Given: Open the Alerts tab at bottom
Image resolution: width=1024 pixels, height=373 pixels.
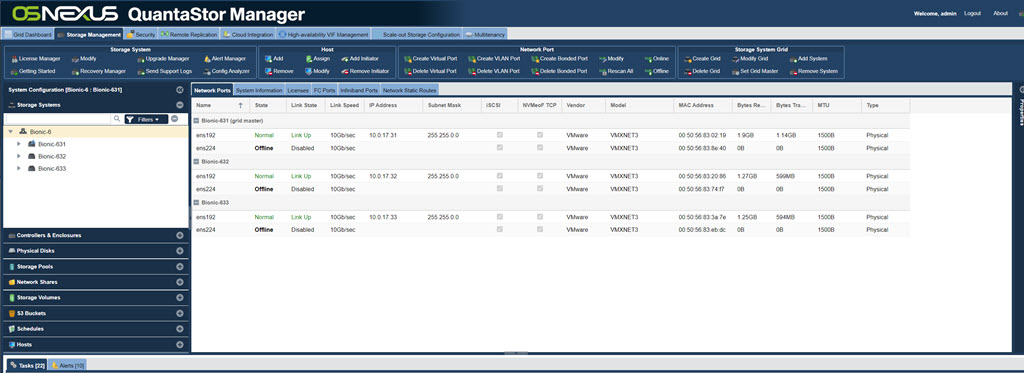Looking at the screenshot, I should pyautogui.click(x=68, y=366).
